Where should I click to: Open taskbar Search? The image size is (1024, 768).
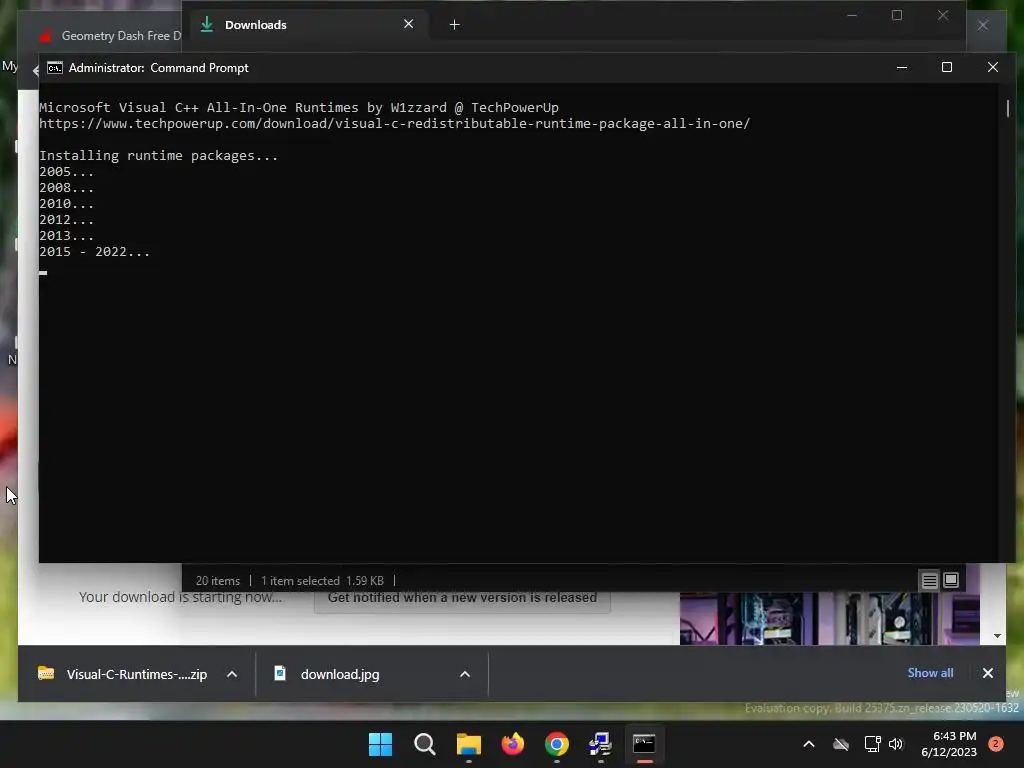point(424,744)
